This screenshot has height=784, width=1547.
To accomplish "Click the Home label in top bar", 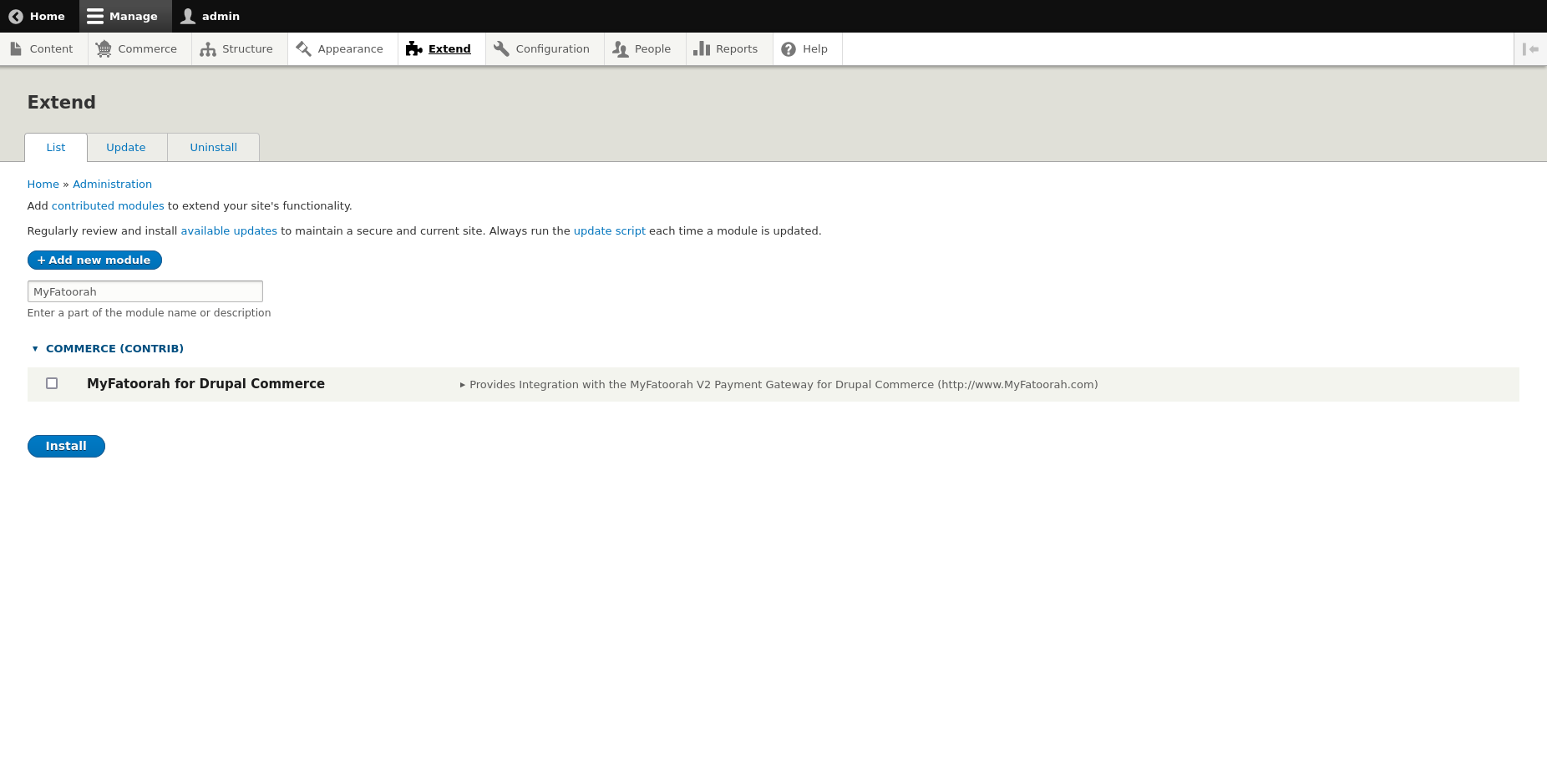I will (x=47, y=16).
